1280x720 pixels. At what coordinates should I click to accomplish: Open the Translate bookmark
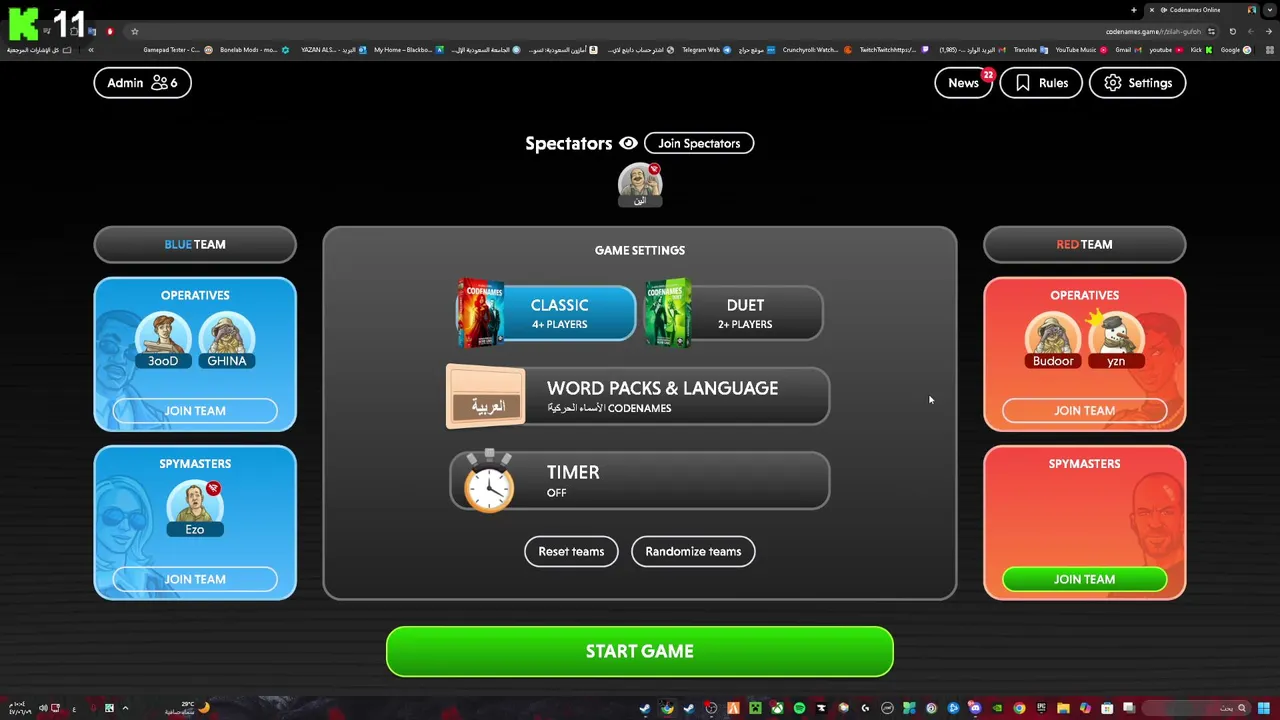tap(1031, 50)
